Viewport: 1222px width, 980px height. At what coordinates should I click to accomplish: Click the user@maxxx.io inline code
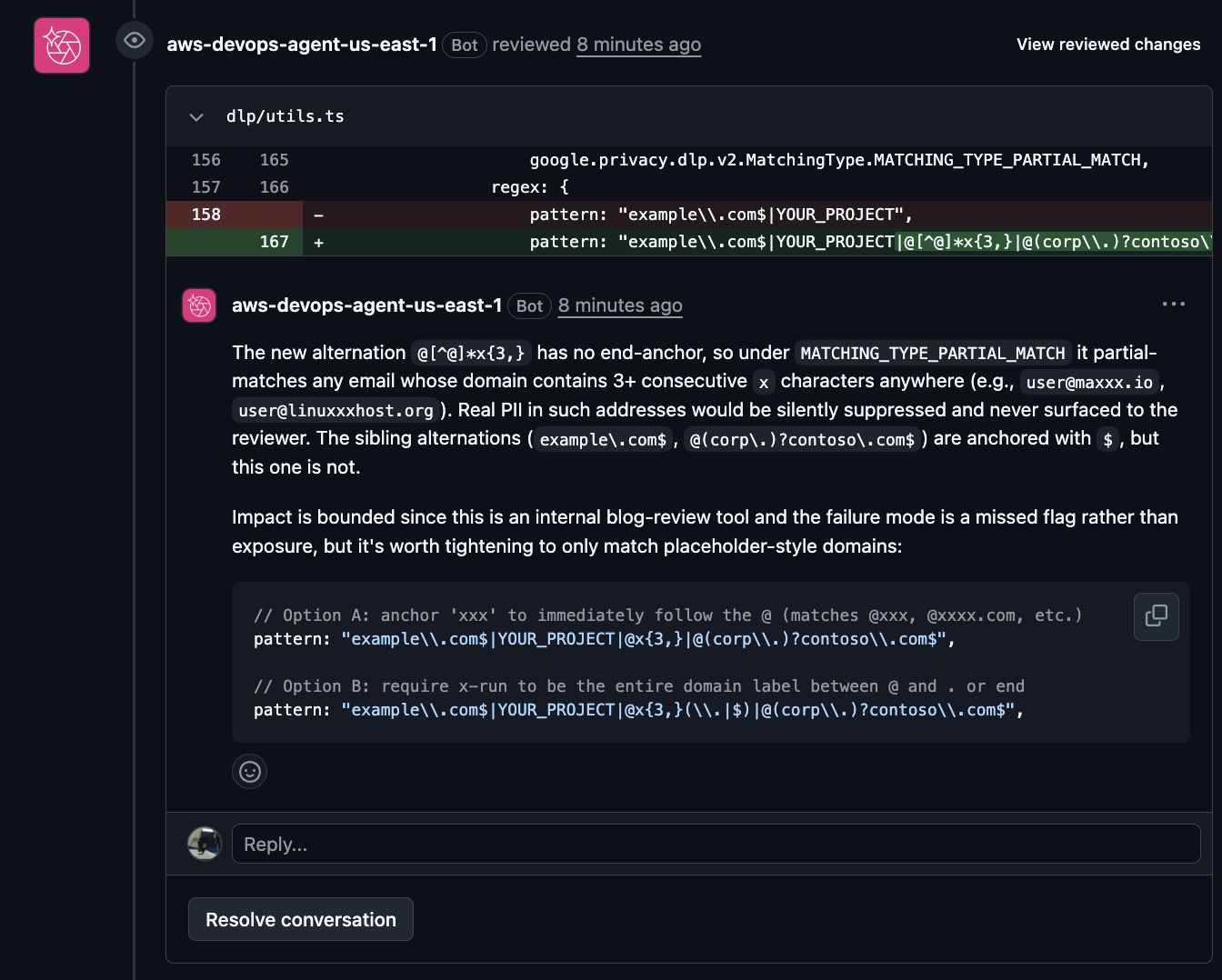[x=1089, y=382]
